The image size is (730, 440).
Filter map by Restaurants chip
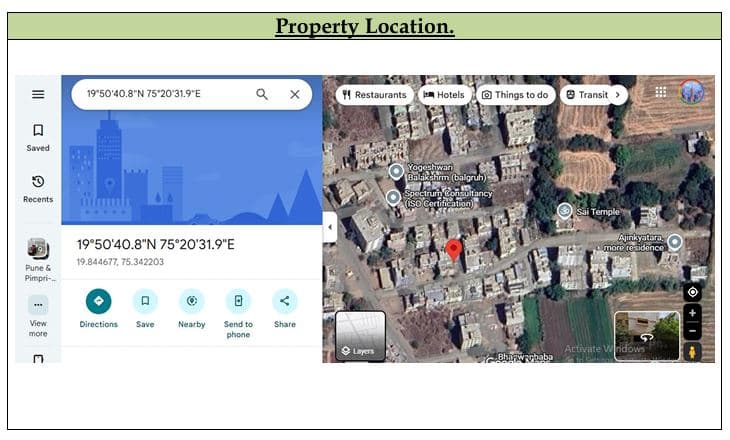coord(374,95)
